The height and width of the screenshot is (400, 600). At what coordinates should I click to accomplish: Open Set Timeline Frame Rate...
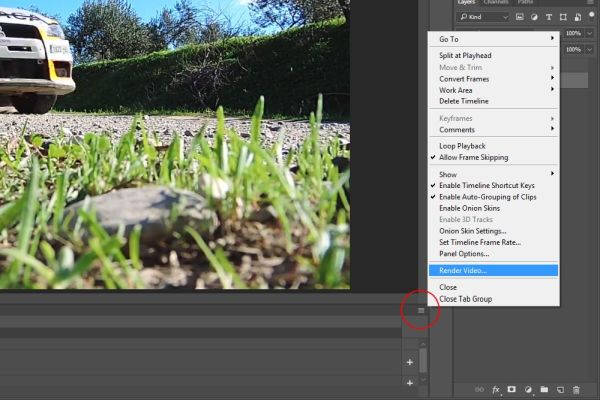(x=494, y=242)
